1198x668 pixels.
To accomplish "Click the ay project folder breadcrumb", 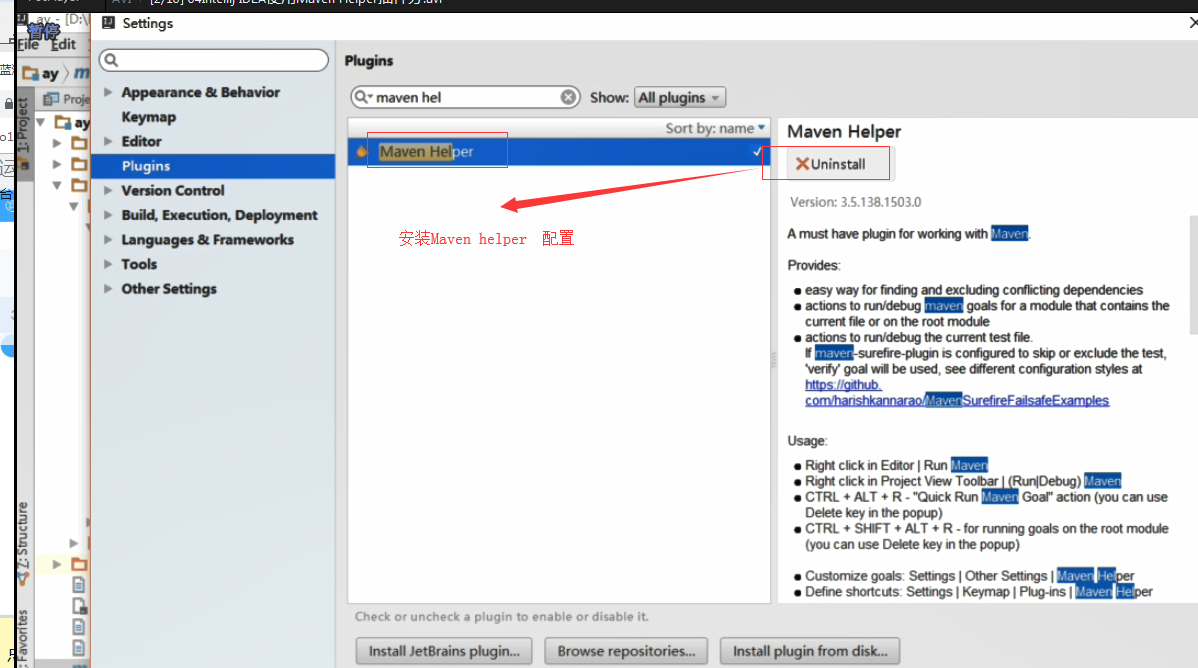I will (41, 73).
